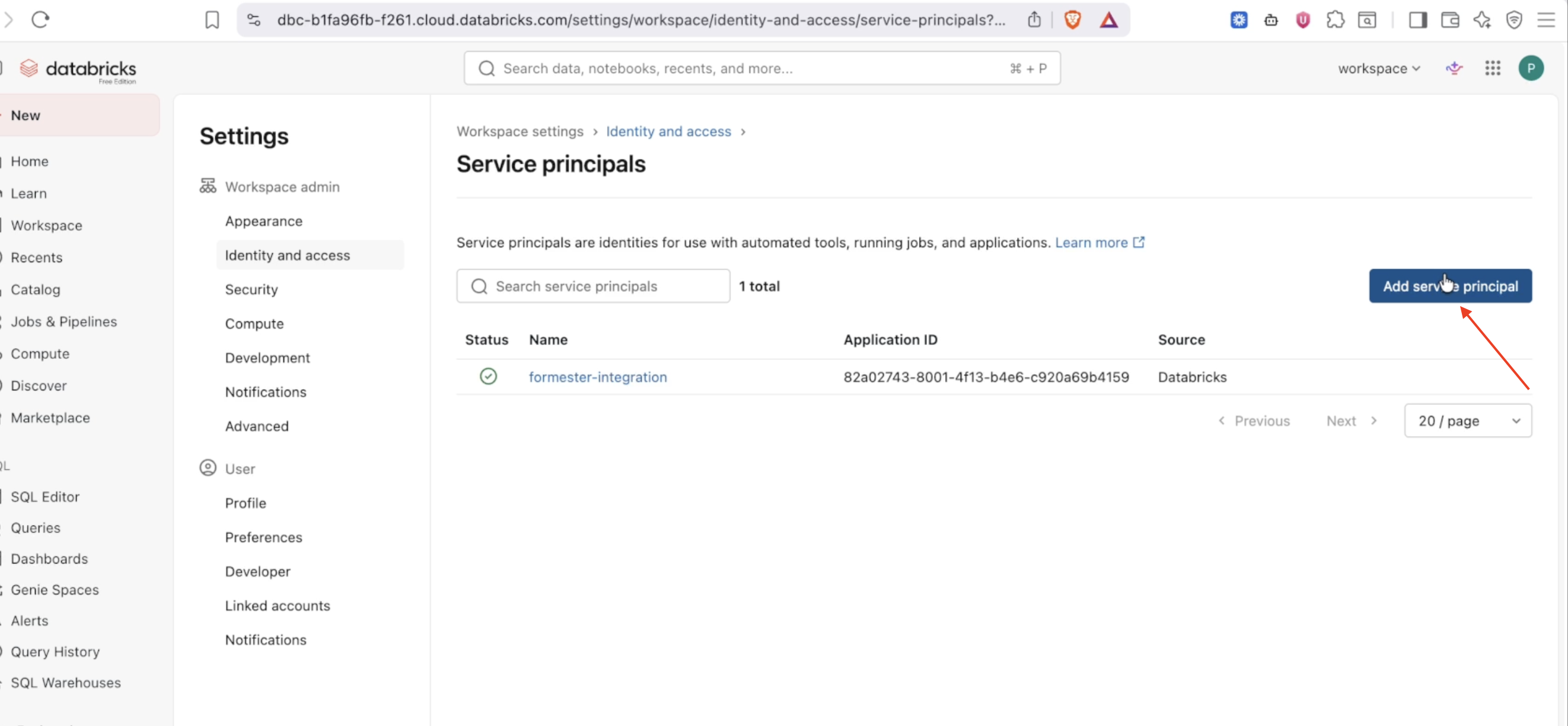Open Genie Spaces in sidebar

(x=54, y=589)
